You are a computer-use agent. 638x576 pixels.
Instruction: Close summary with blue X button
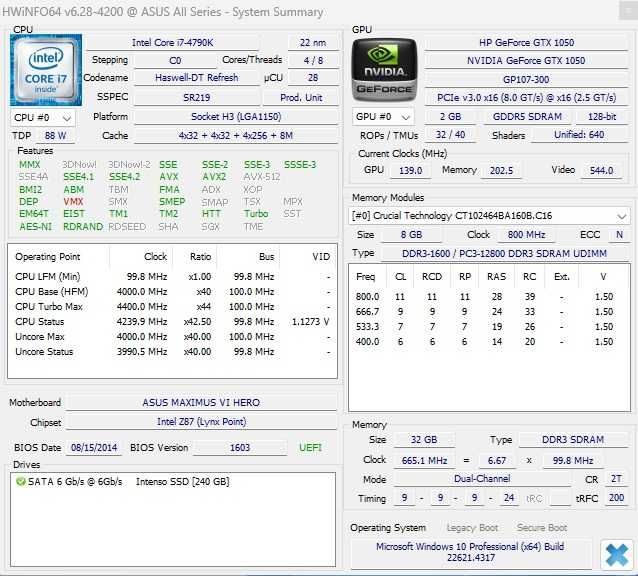(617, 555)
